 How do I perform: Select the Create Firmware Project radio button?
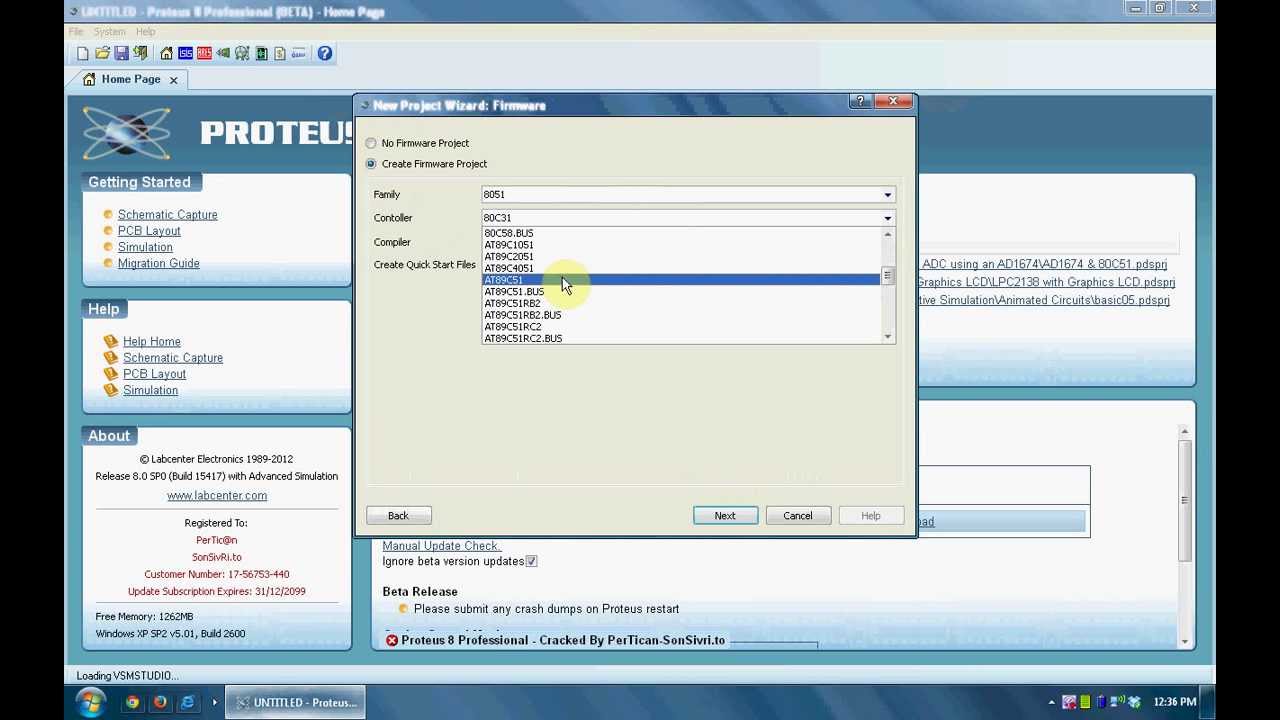tap(371, 164)
